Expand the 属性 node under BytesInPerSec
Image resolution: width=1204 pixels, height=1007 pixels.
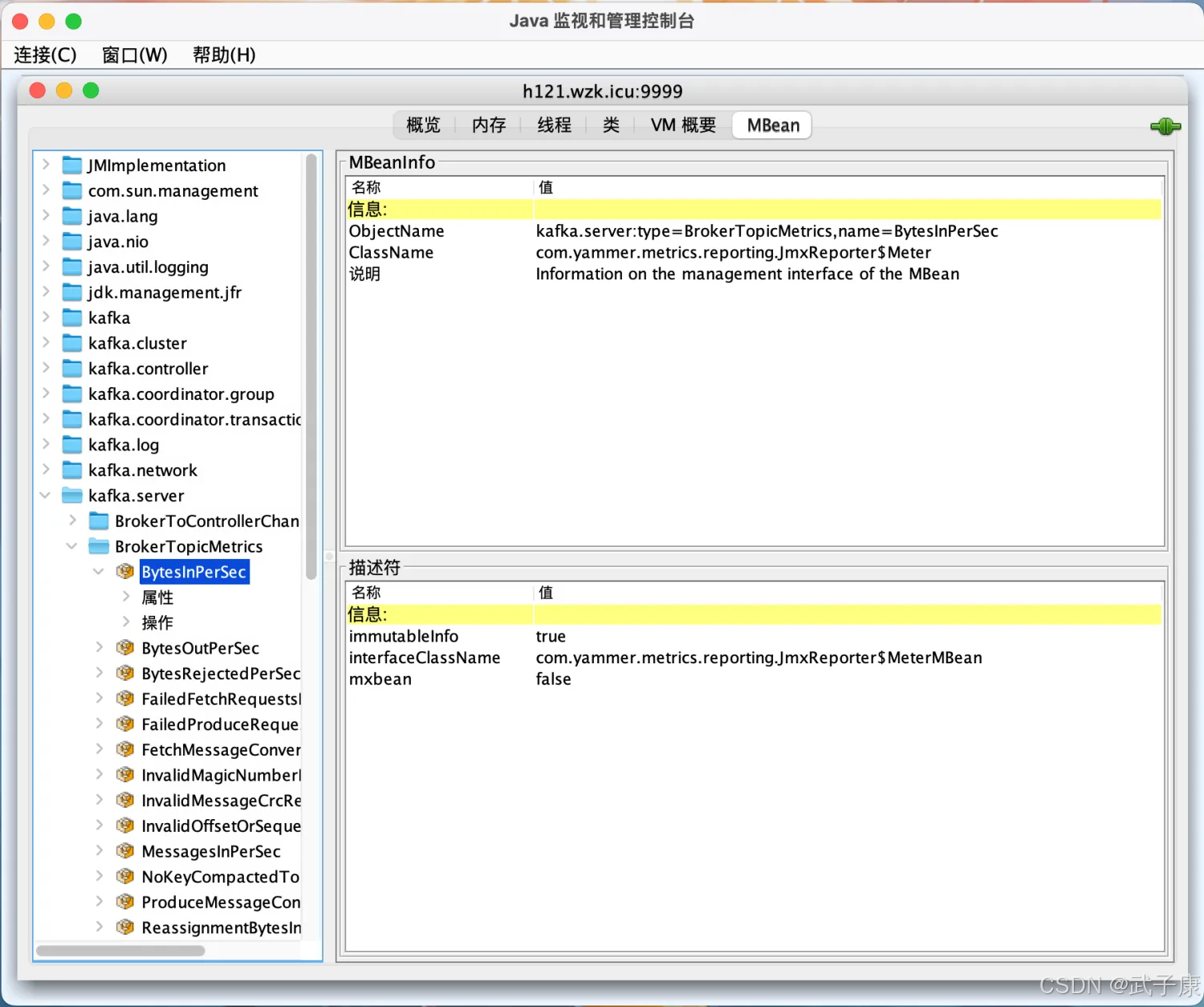(126, 597)
